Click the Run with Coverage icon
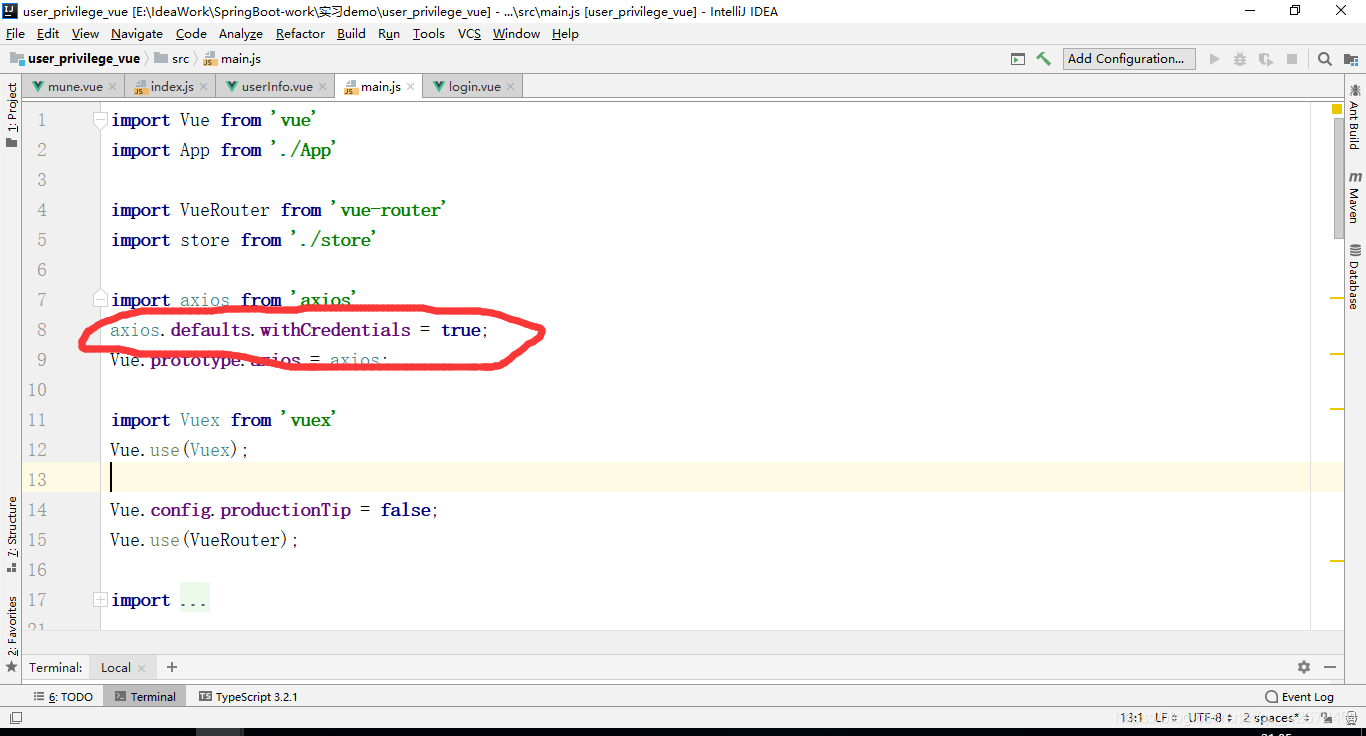Screen dimensions: 1366x736 coord(1266,59)
